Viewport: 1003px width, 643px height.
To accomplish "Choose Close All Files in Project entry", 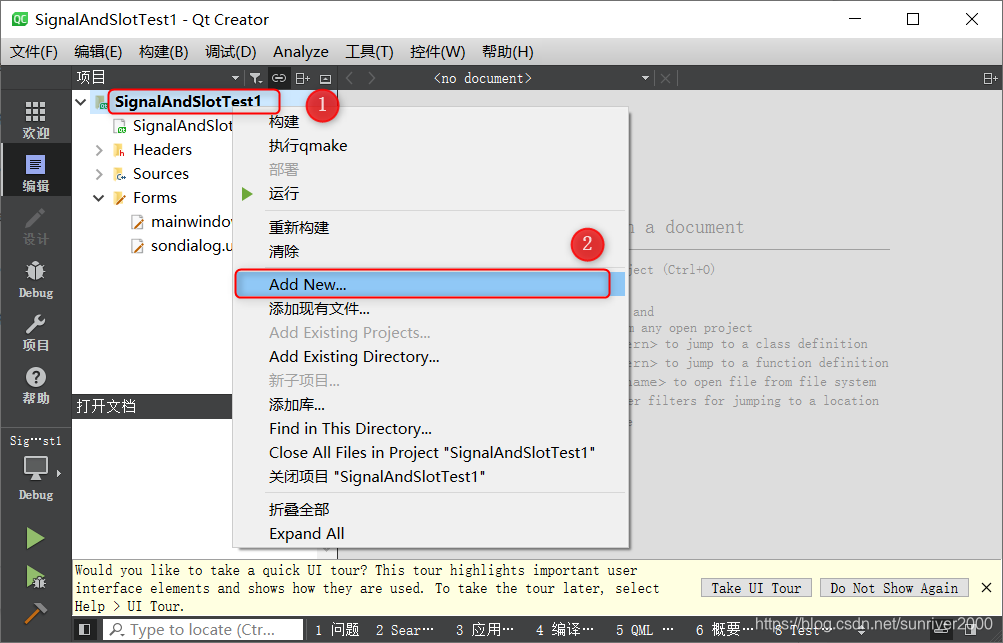I will click(x=430, y=452).
